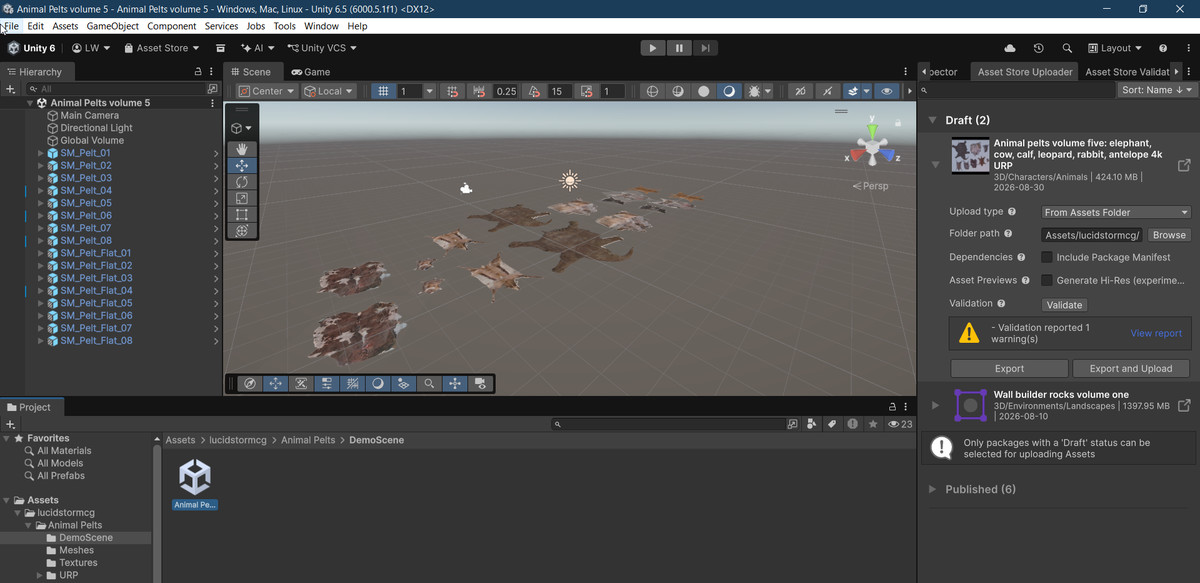Image resolution: width=1200 pixels, height=583 pixels.
Task: Open the help icon next to Layout
Action: point(1163,48)
